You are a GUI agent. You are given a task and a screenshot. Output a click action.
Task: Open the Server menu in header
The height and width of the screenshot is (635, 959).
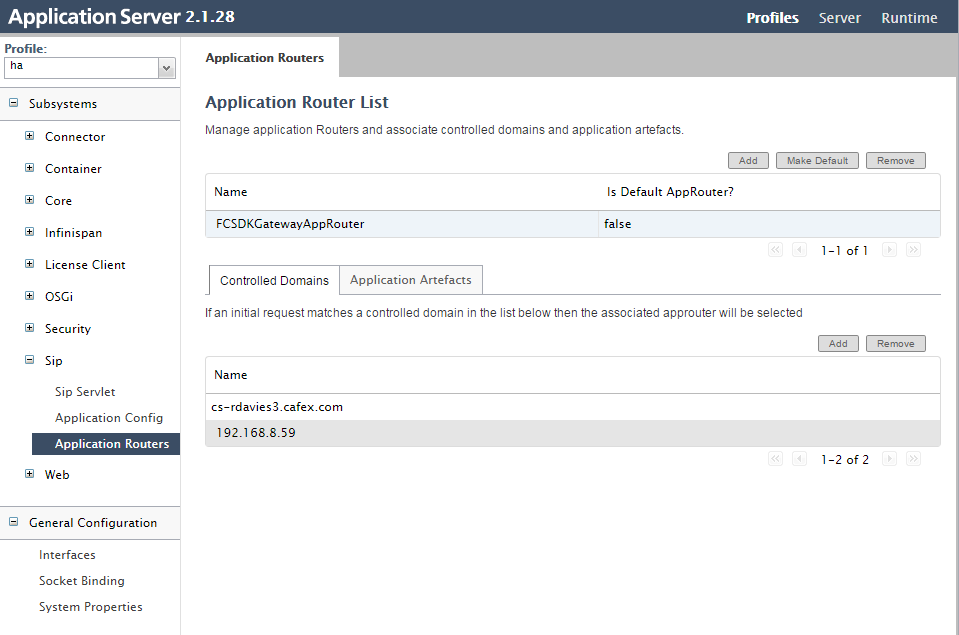(x=839, y=18)
